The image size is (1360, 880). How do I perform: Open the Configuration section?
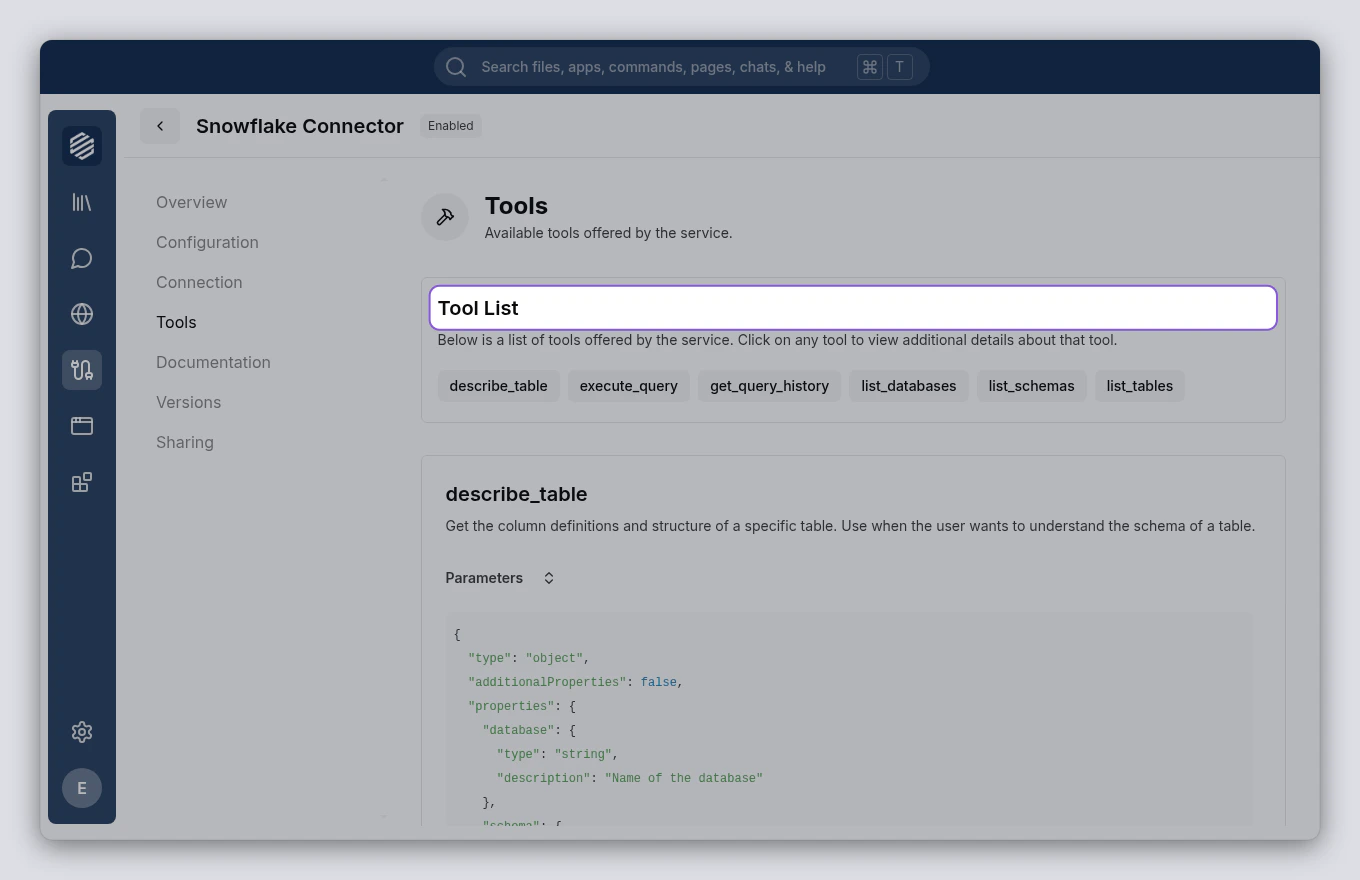(x=207, y=242)
